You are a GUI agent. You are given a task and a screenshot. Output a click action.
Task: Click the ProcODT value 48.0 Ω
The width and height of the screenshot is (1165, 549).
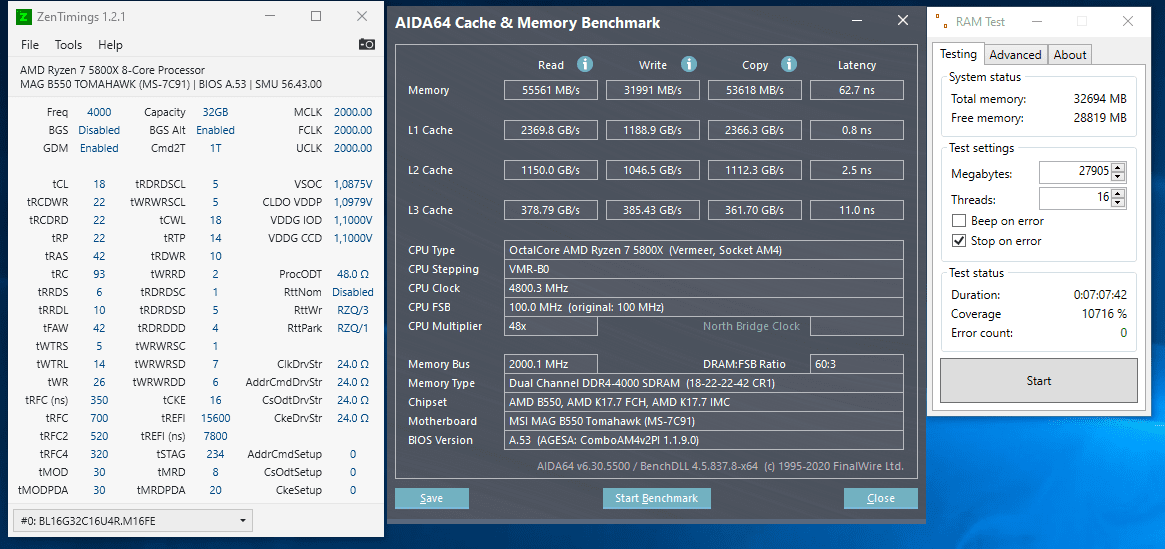pos(353,274)
